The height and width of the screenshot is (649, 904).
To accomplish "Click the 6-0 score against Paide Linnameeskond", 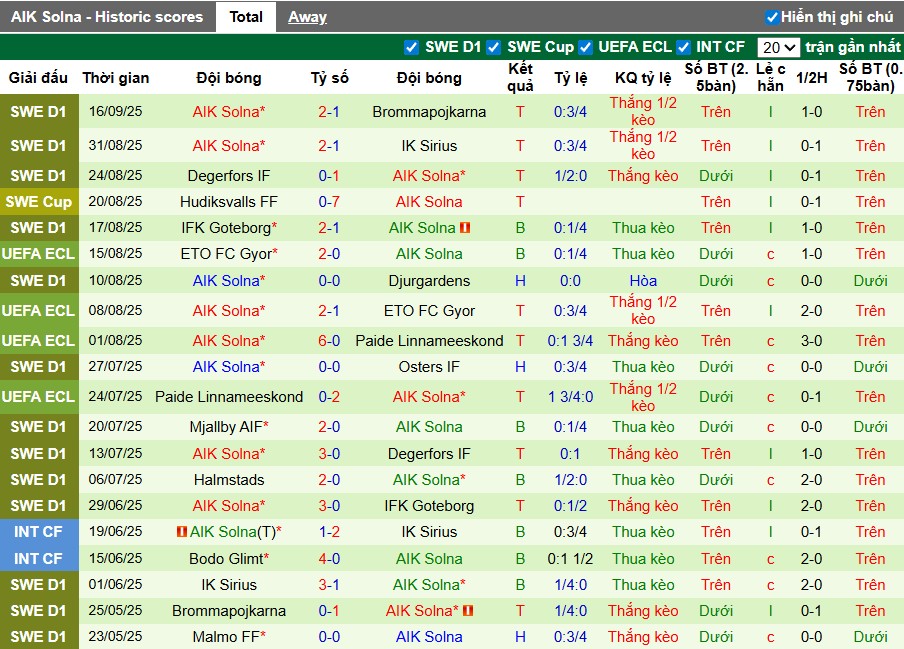I will (x=329, y=341).
